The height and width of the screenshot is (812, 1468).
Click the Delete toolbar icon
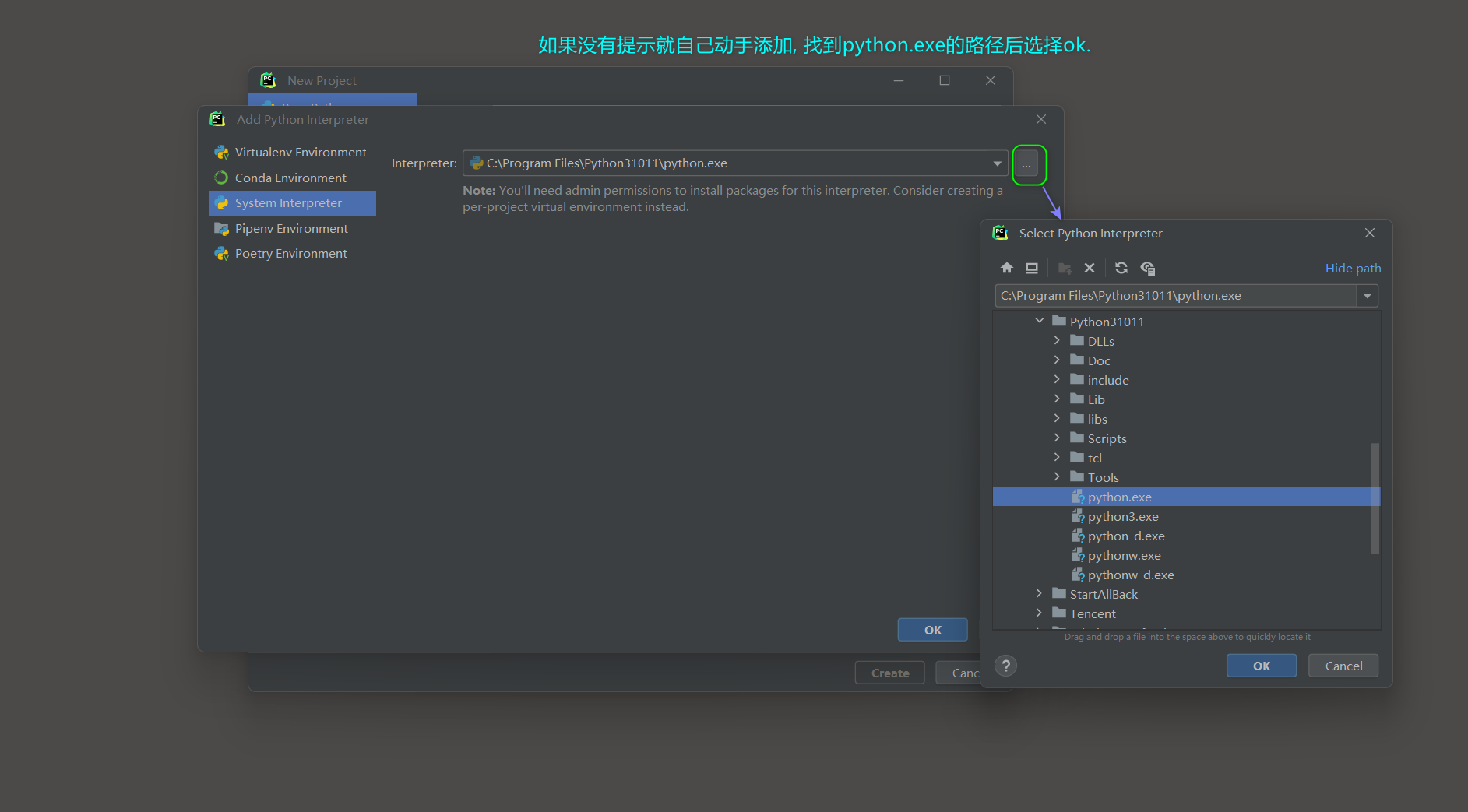[x=1090, y=268]
